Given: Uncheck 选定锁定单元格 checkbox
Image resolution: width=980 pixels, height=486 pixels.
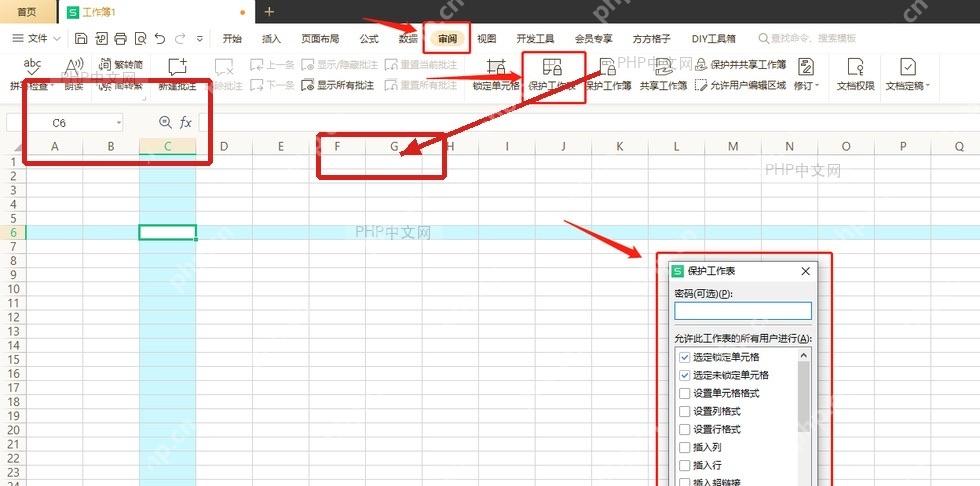Looking at the screenshot, I should pos(684,357).
